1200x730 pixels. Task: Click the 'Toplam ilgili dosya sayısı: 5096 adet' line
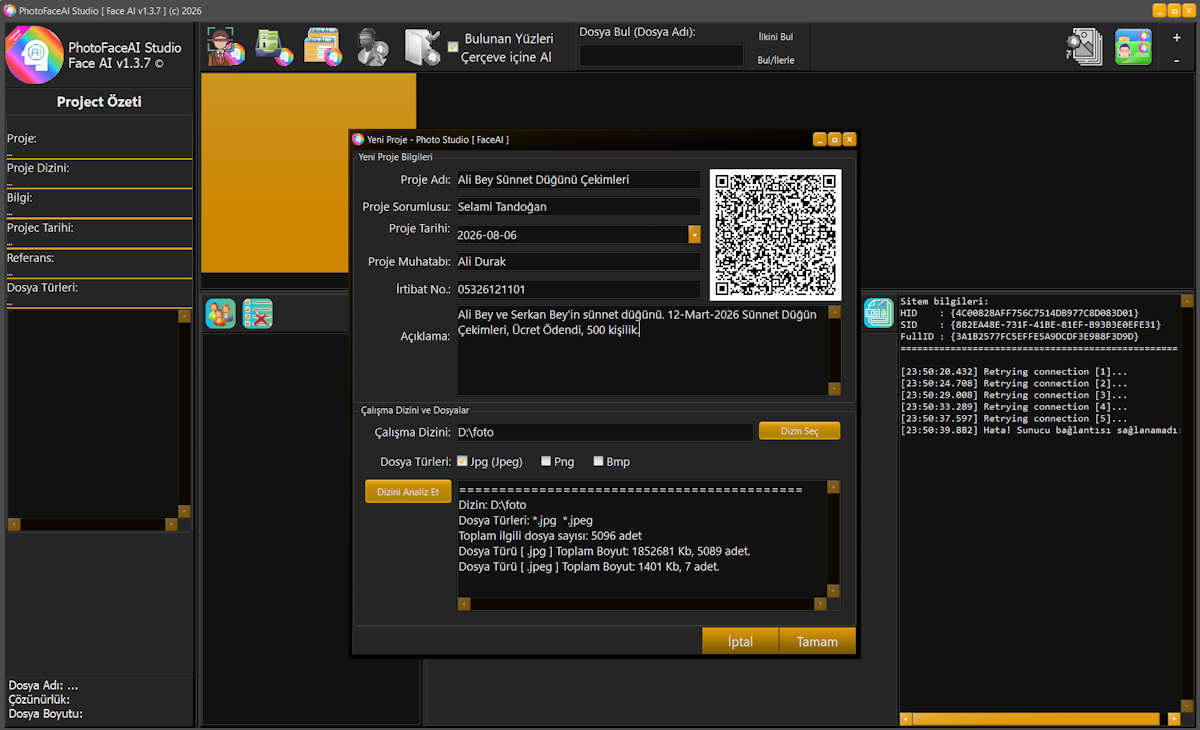[550, 535]
